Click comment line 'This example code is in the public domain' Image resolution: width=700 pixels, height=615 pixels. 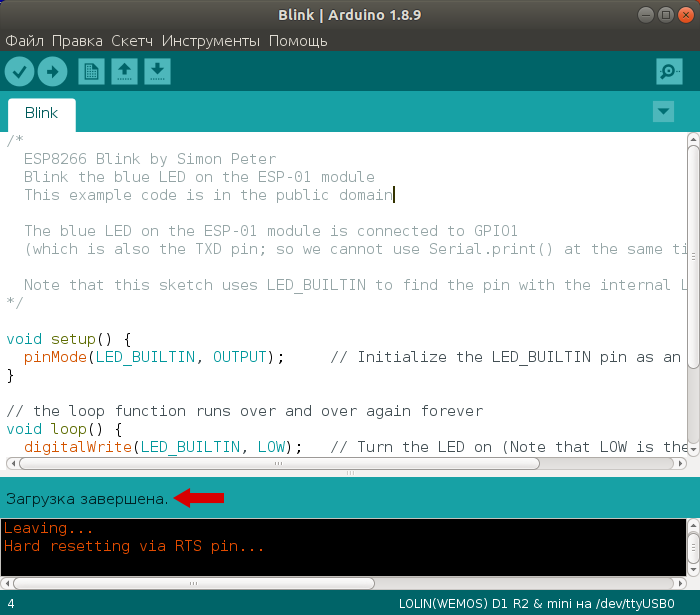[x=208, y=195]
